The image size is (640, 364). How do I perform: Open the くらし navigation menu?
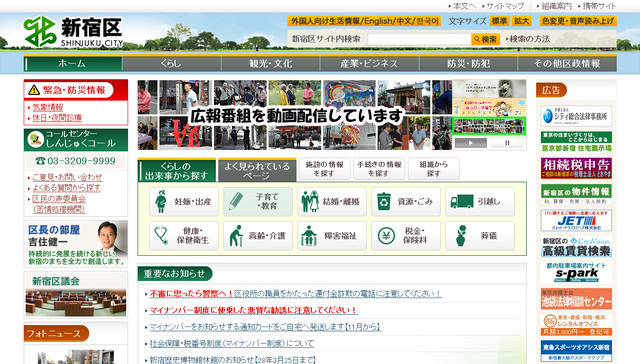click(172, 64)
